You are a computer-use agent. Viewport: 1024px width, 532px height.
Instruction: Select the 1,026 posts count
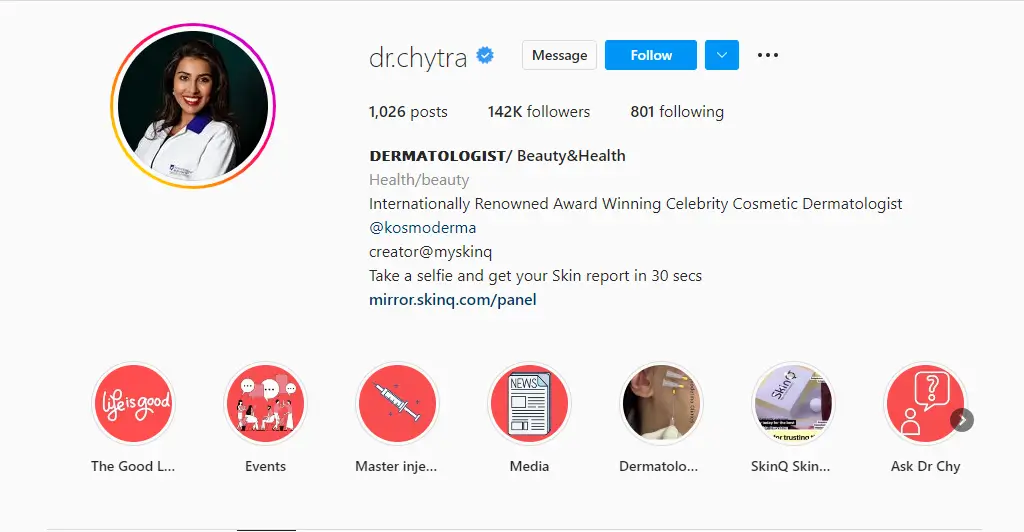(408, 112)
